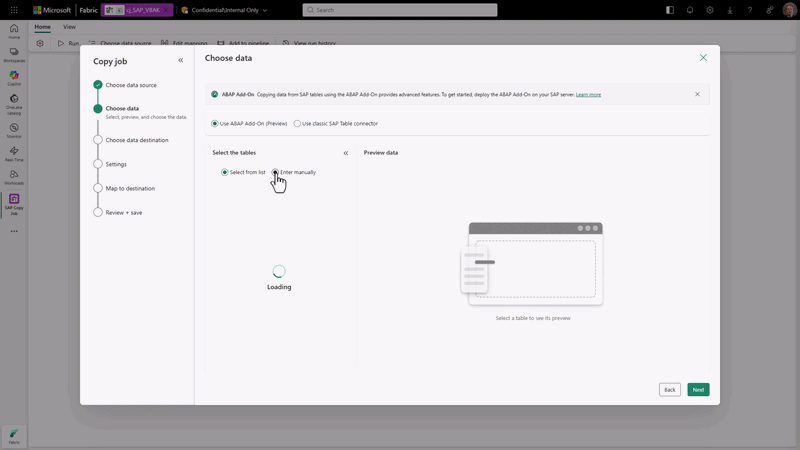Switch to the View ribbon tab
This screenshot has height=450, width=800.
69,27
